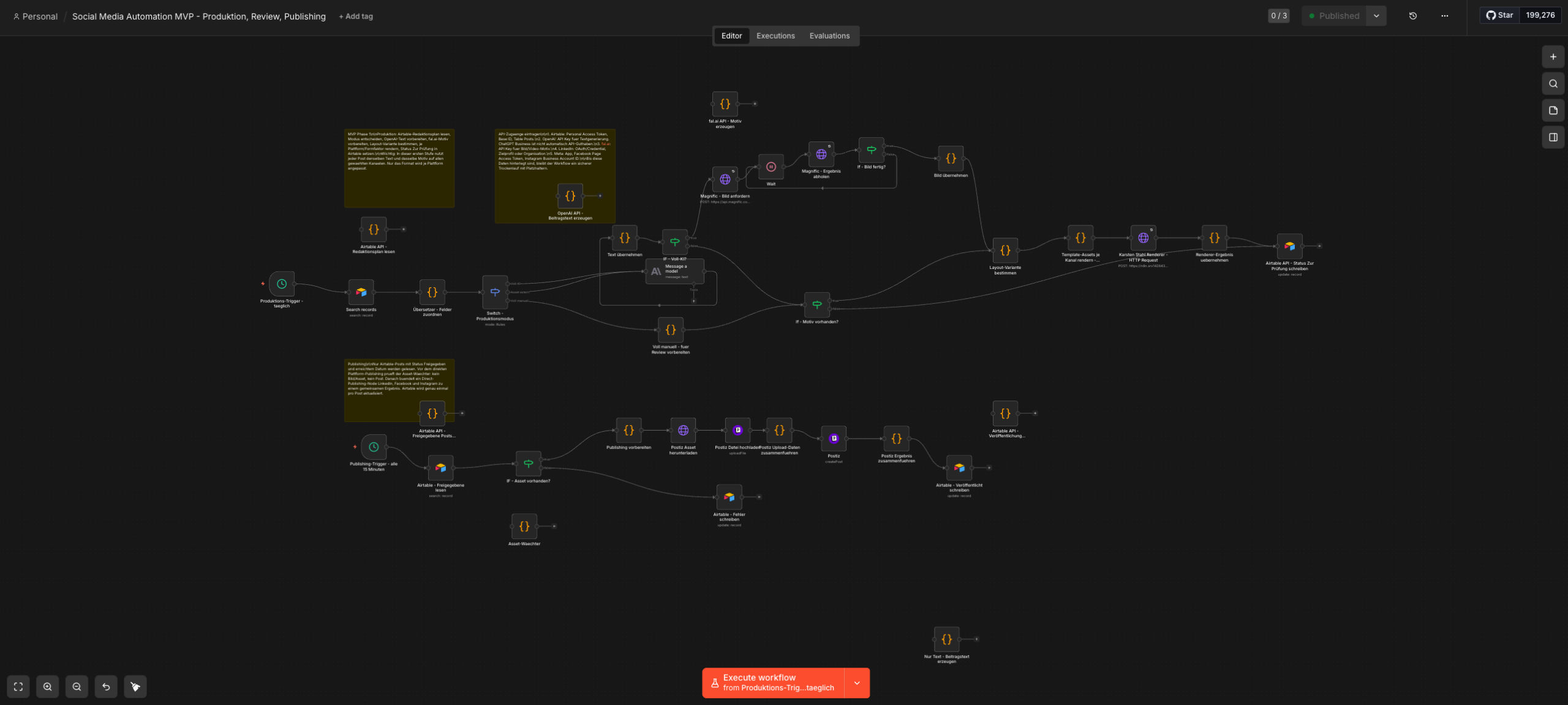1568x705 pixels.
Task: Open the Switch - Produktionsmodus node
Action: 495,292
